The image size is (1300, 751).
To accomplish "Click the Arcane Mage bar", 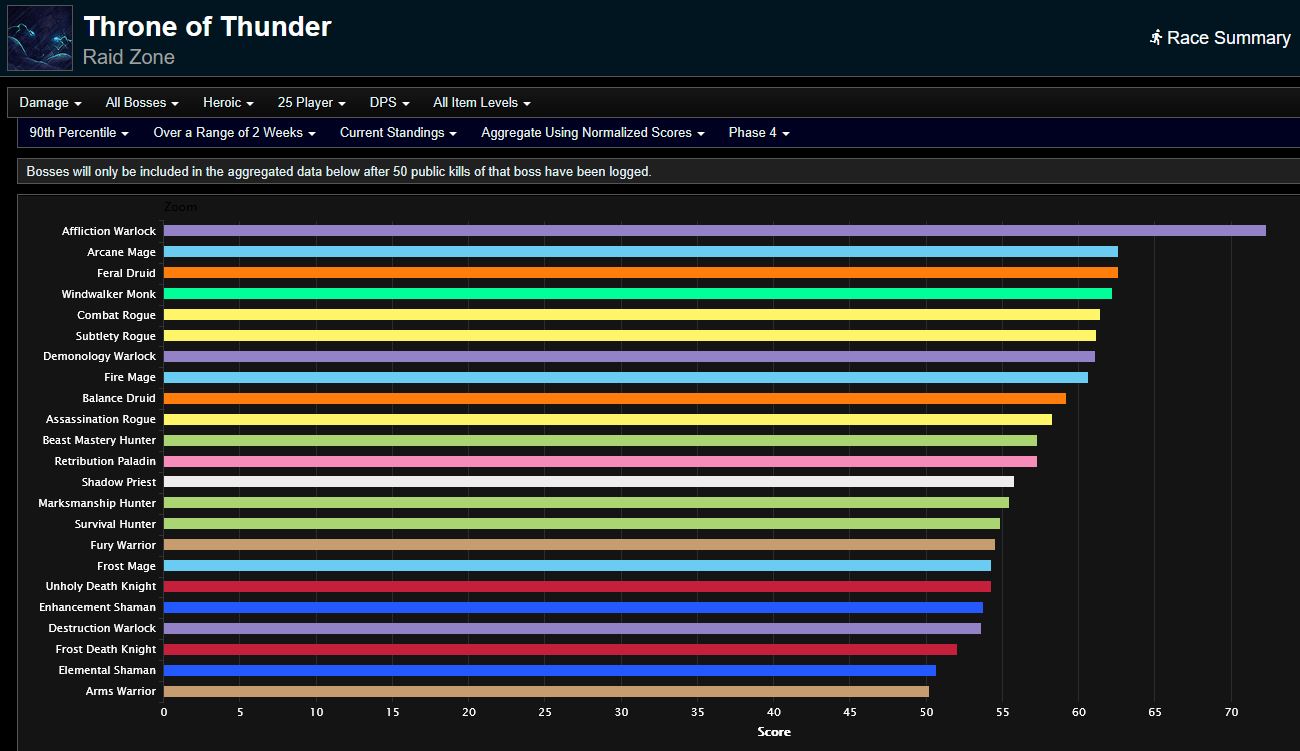I will [640, 252].
